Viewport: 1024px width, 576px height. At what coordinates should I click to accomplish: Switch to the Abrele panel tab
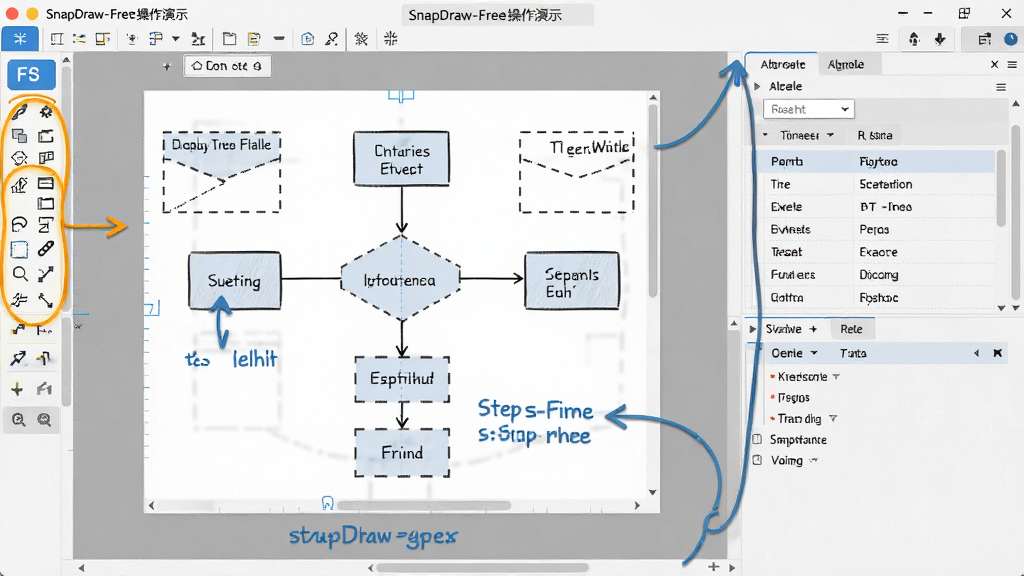point(846,65)
